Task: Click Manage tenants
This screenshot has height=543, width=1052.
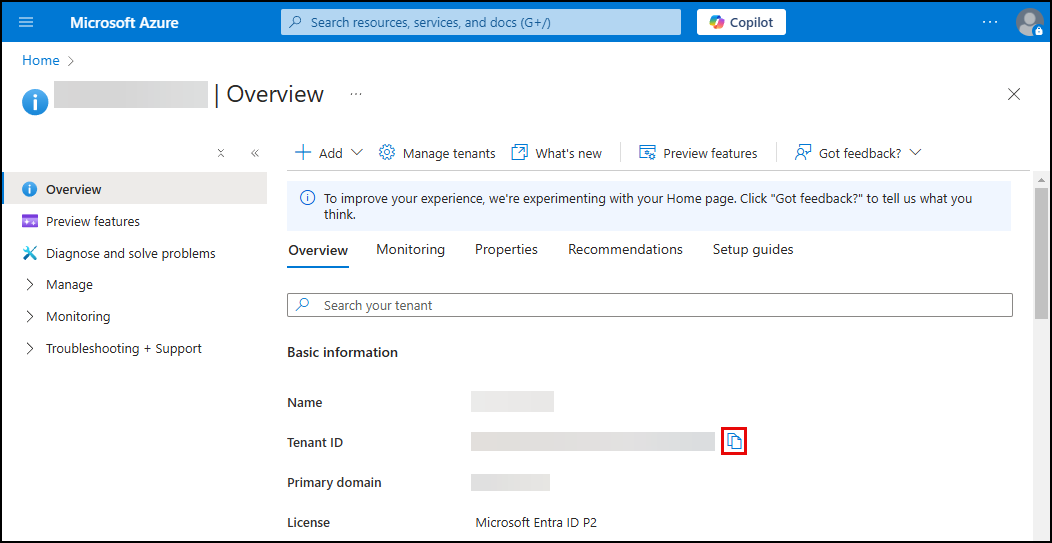Action: point(437,153)
